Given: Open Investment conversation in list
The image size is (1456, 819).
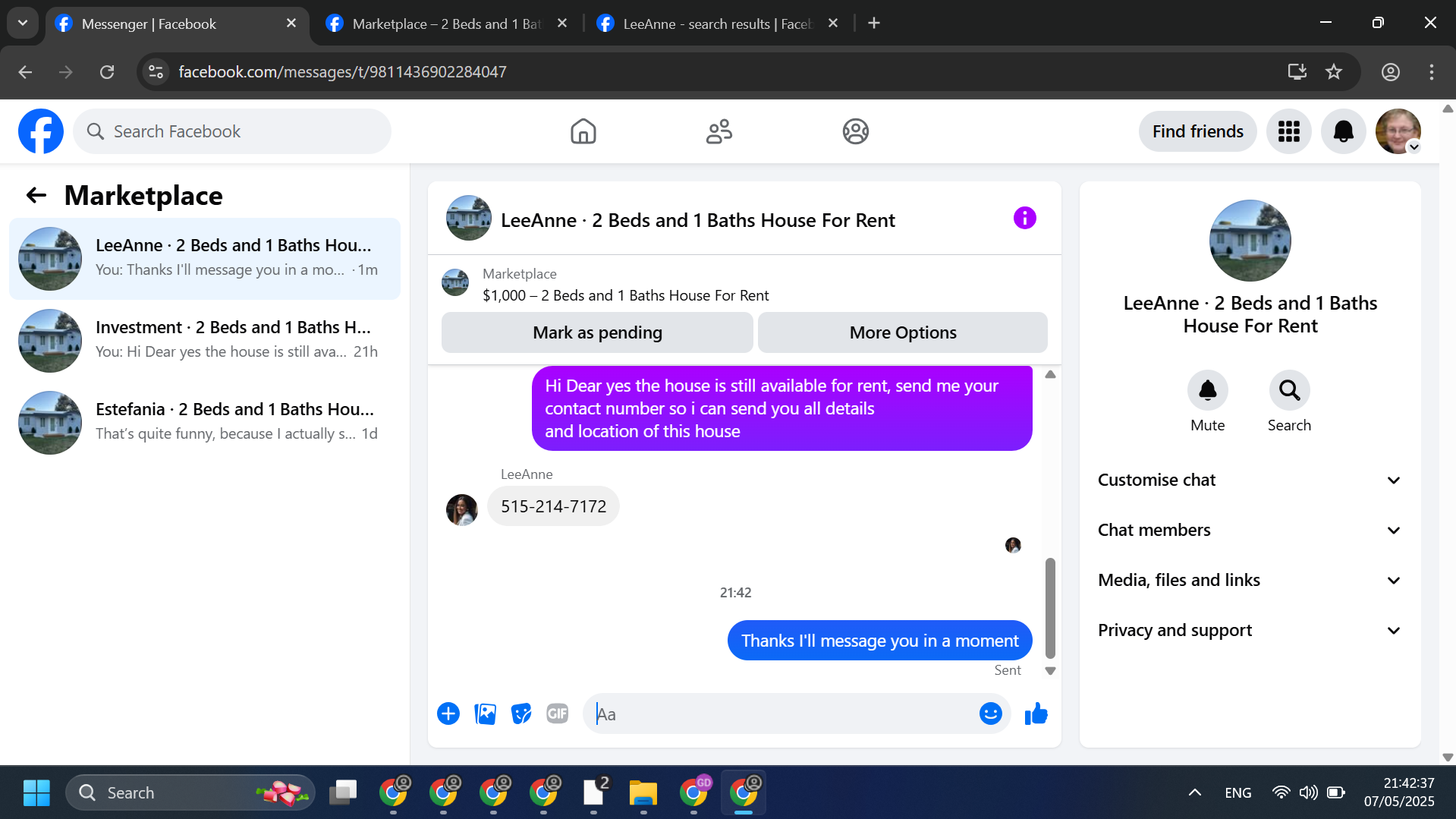Looking at the screenshot, I should [205, 341].
